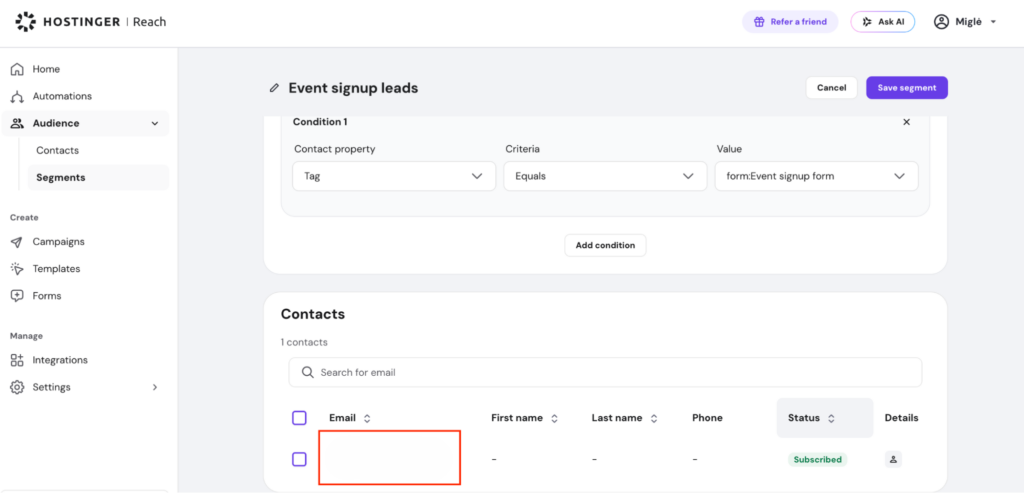The width and height of the screenshot is (1024, 493).
Task: Click the Automations icon in sidebar
Action: pos(18,97)
